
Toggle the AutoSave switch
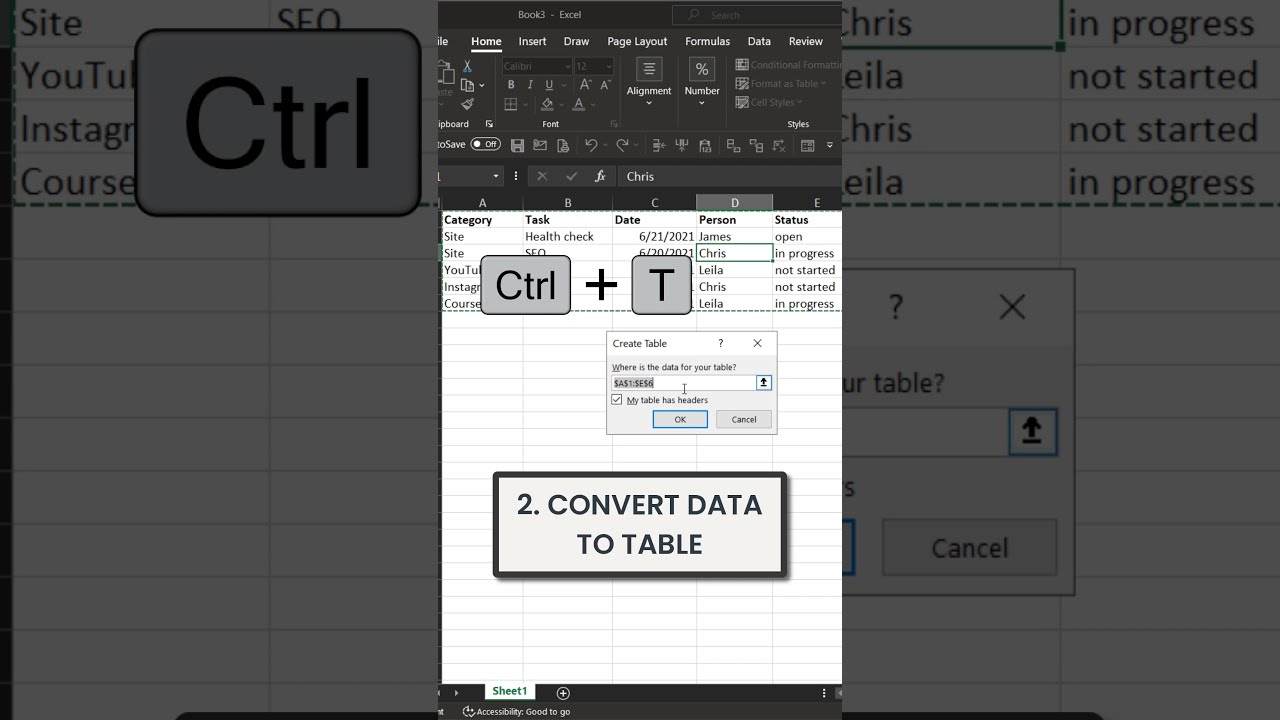485,145
